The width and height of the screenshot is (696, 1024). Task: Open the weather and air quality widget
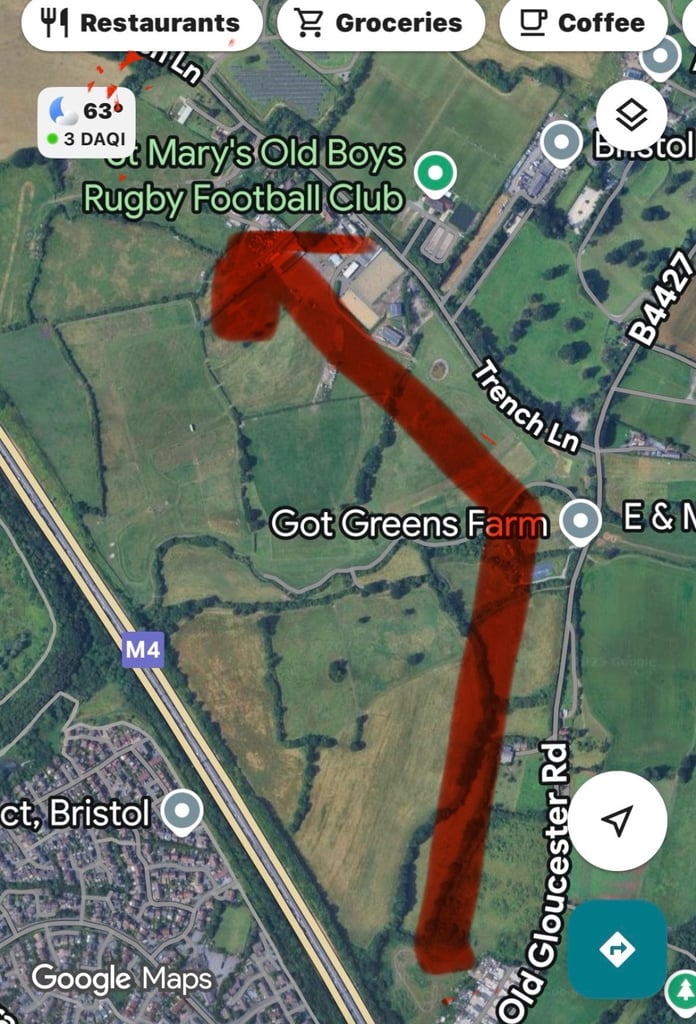coord(86,123)
